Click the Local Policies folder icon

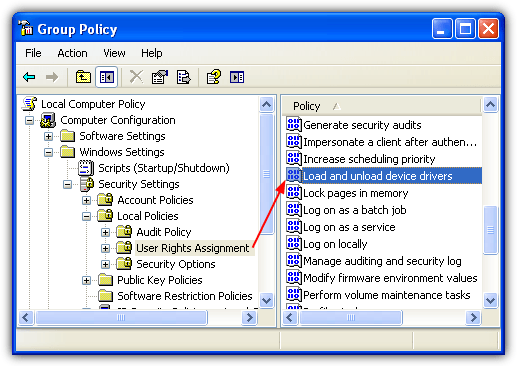105,216
